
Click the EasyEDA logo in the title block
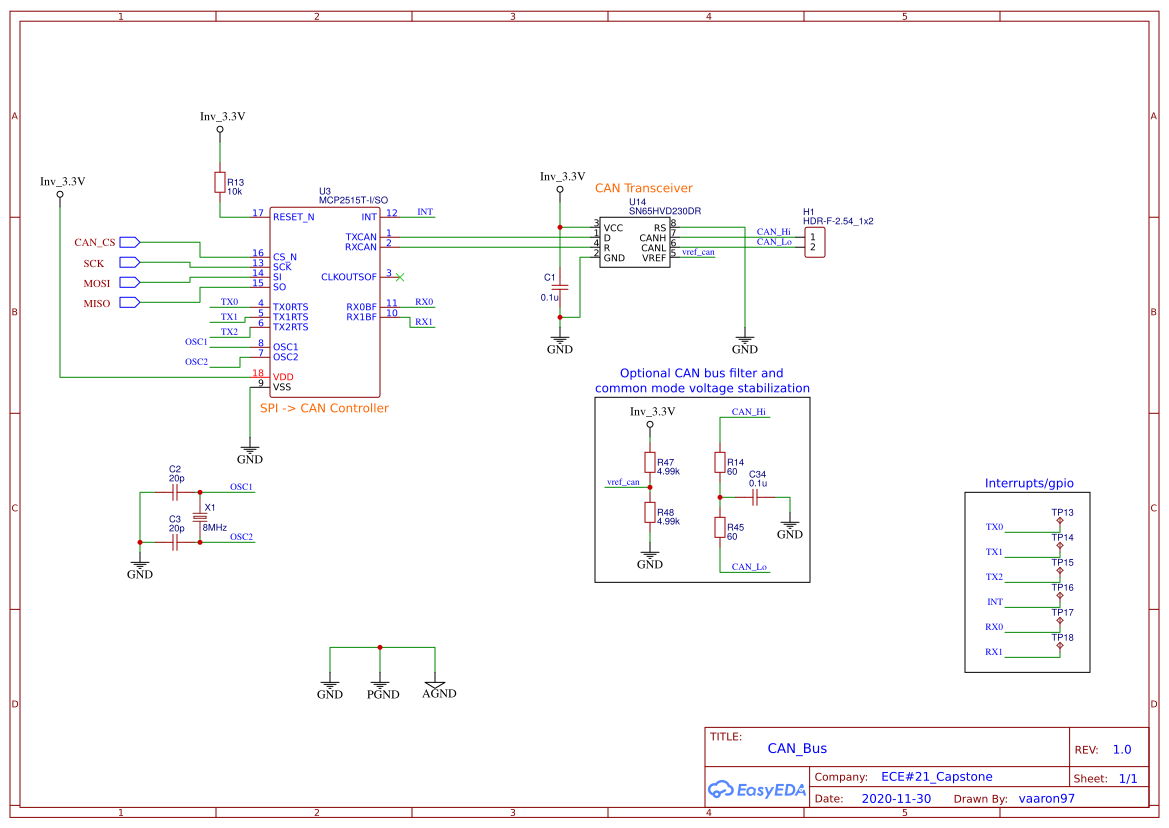pos(757,789)
